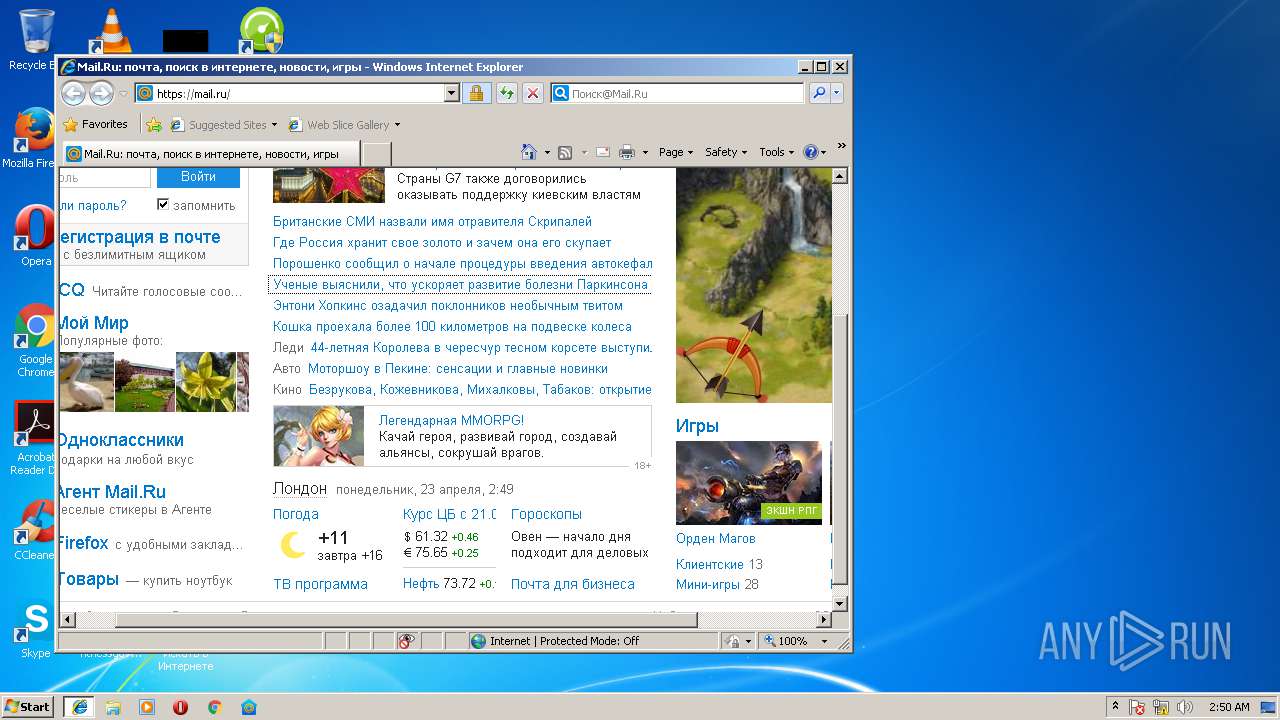
Task: Open the Tools menu
Action: point(776,152)
